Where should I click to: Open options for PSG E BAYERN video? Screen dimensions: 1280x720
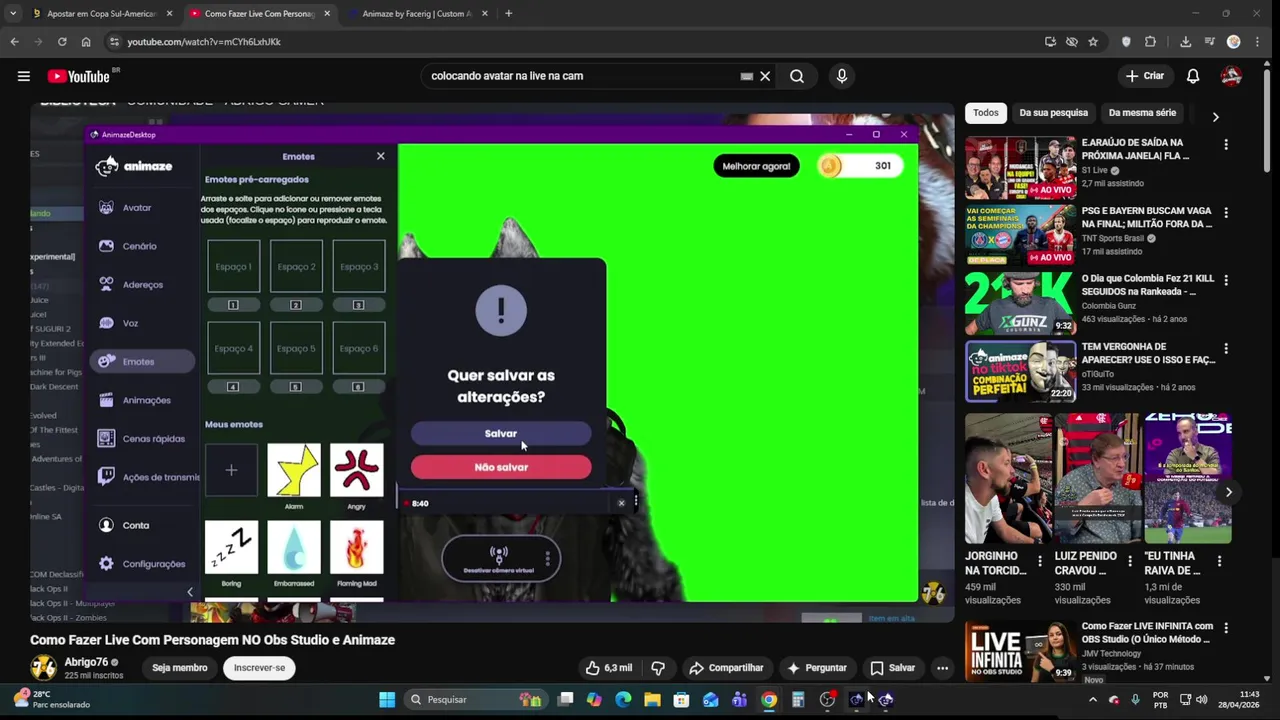pos(1226,213)
